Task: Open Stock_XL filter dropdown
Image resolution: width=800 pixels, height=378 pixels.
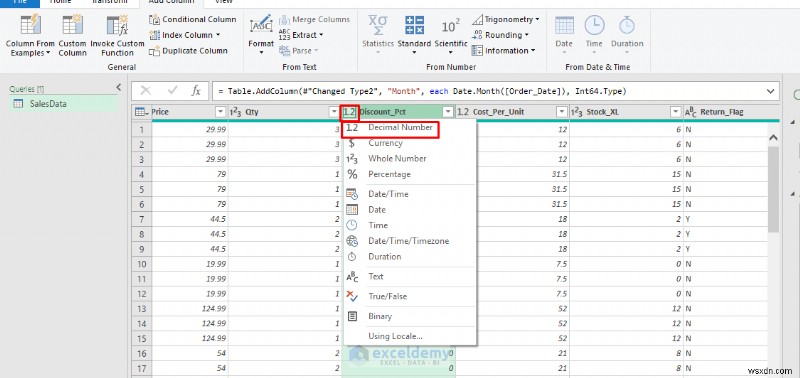Action: 676,112
